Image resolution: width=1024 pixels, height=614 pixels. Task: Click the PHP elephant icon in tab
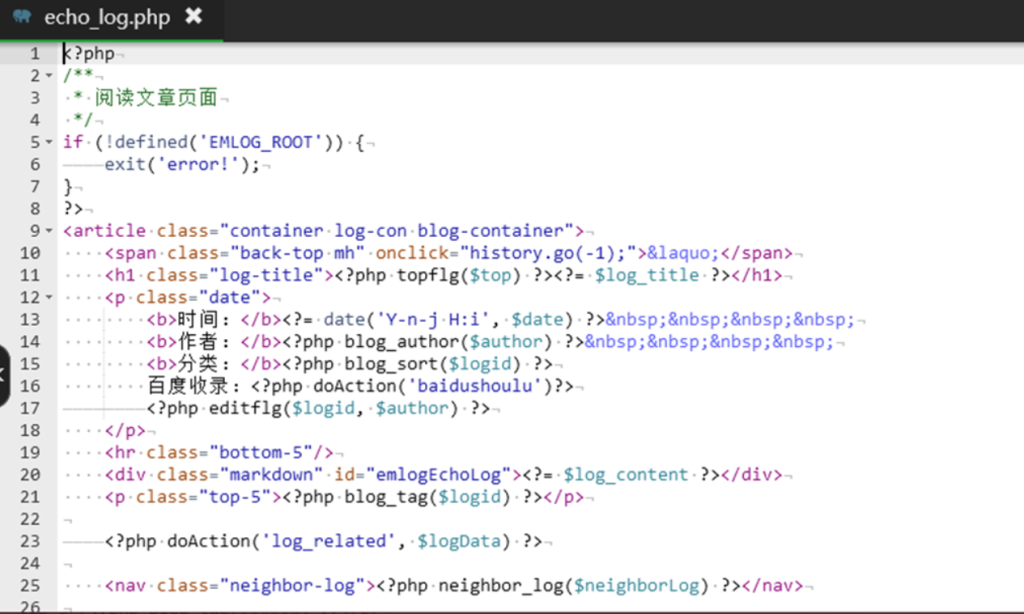click(x=21, y=18)
